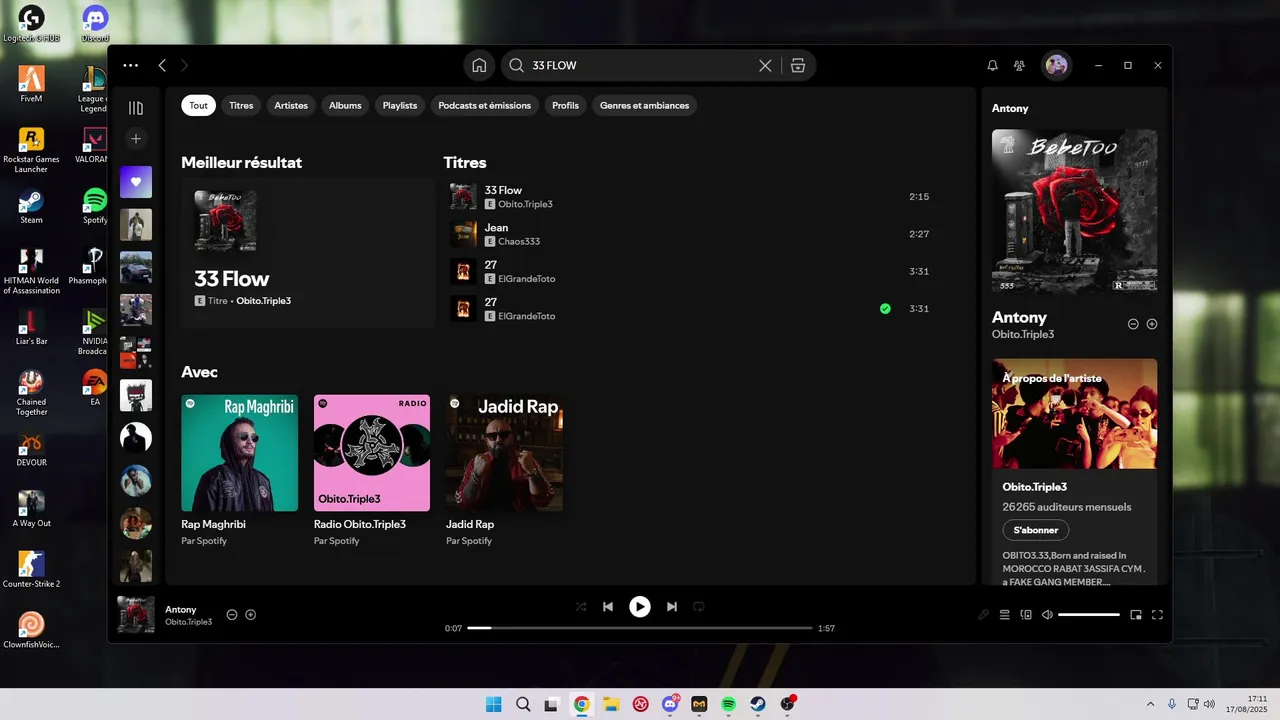Clear the search query with the X
This screenshot has width=1280, height=720.
[765, 66]
